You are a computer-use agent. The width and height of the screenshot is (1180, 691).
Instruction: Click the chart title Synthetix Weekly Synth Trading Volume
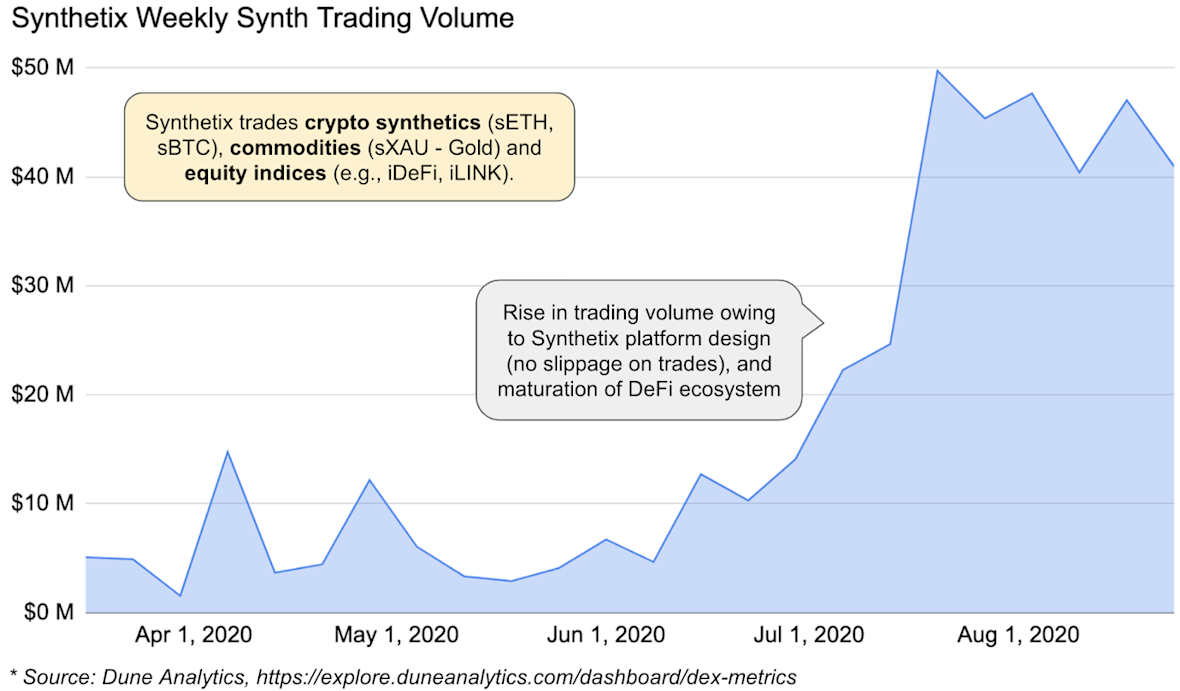(x=263, y=18)
